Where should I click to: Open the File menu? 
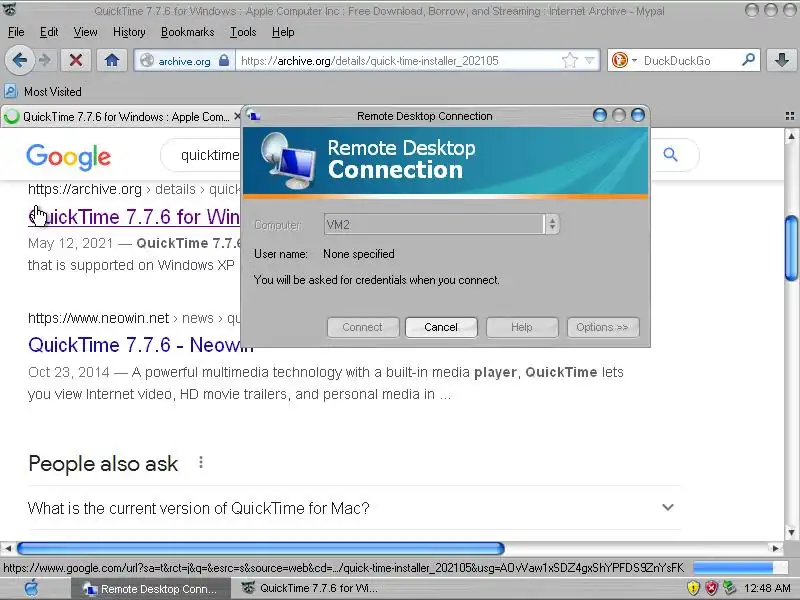(x=16, y=32)
